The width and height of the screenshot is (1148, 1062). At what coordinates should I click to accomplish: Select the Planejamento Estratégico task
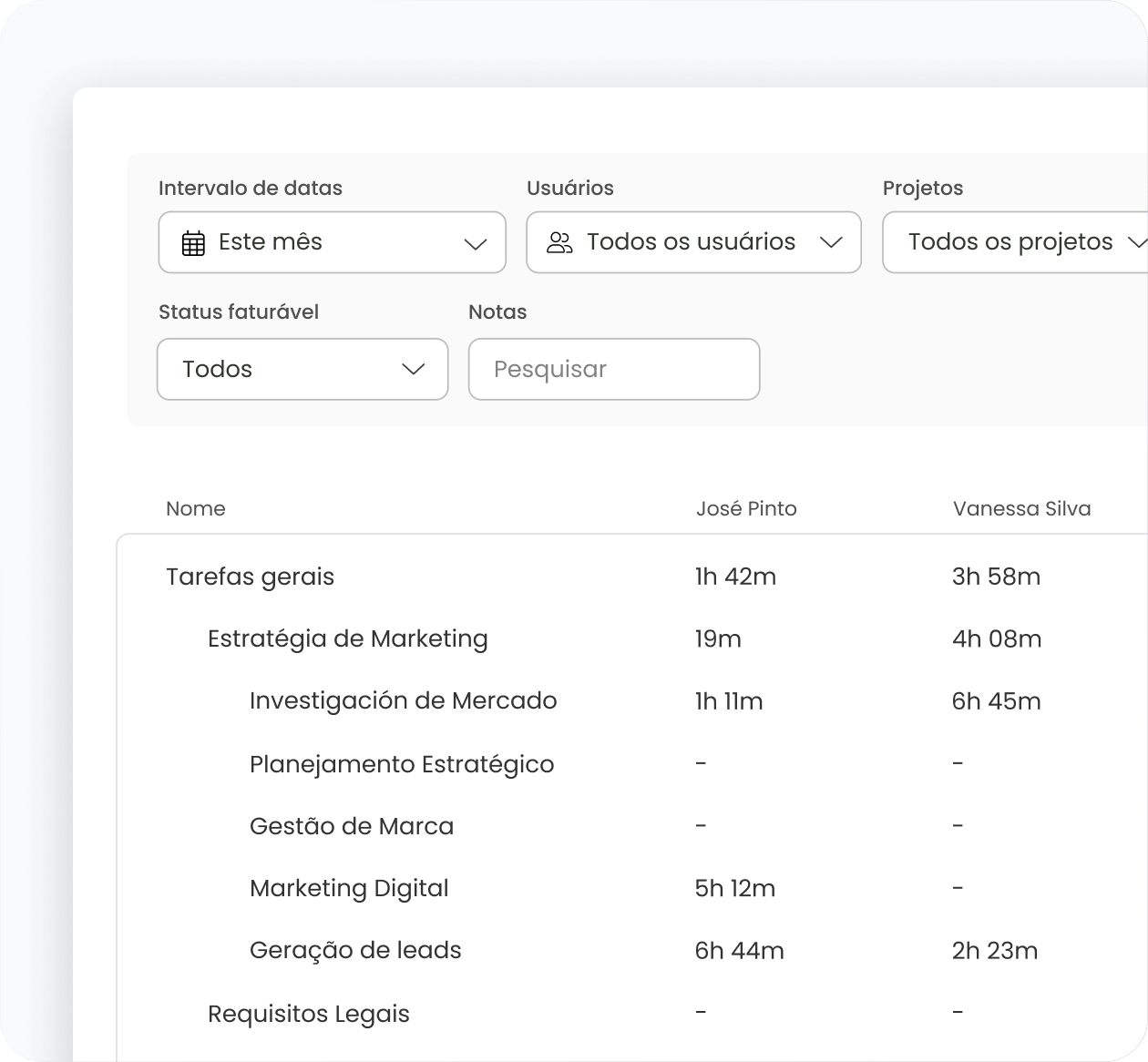pyautogui.click(x=401, y=764)
